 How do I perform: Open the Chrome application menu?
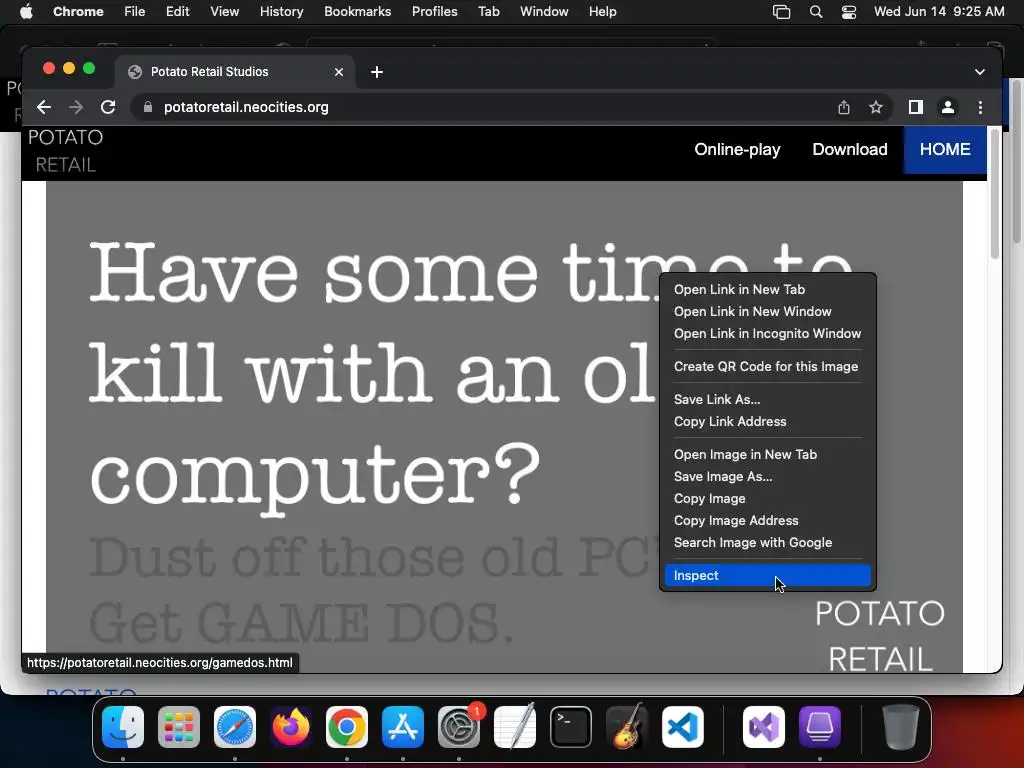(x=78, y=12)
